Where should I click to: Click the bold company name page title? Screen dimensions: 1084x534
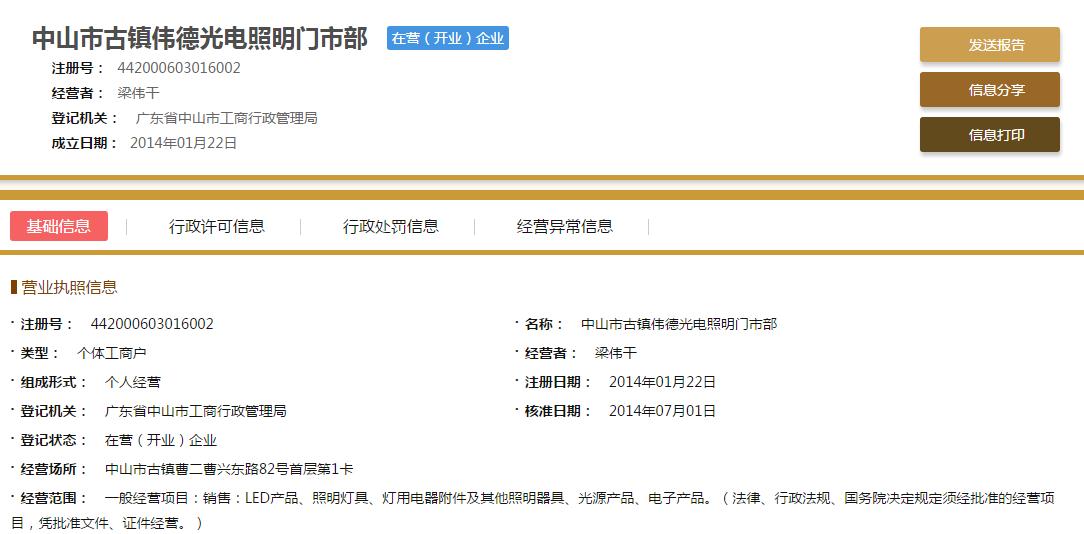click(x=200, y=39)
